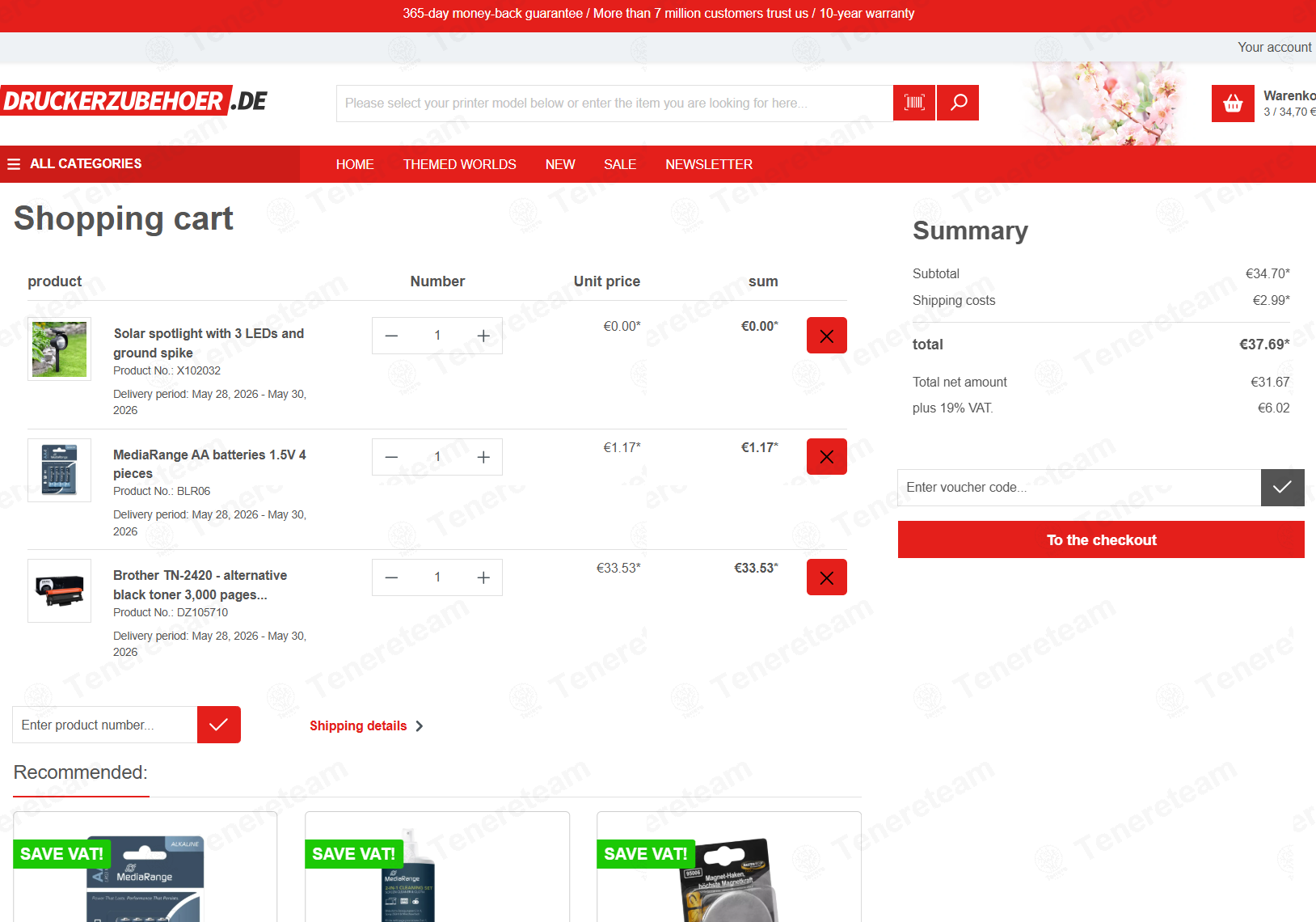Open the THEMED WORLDS menu
Viewport: 1316px width, 922px height.
tap(460, 164)
